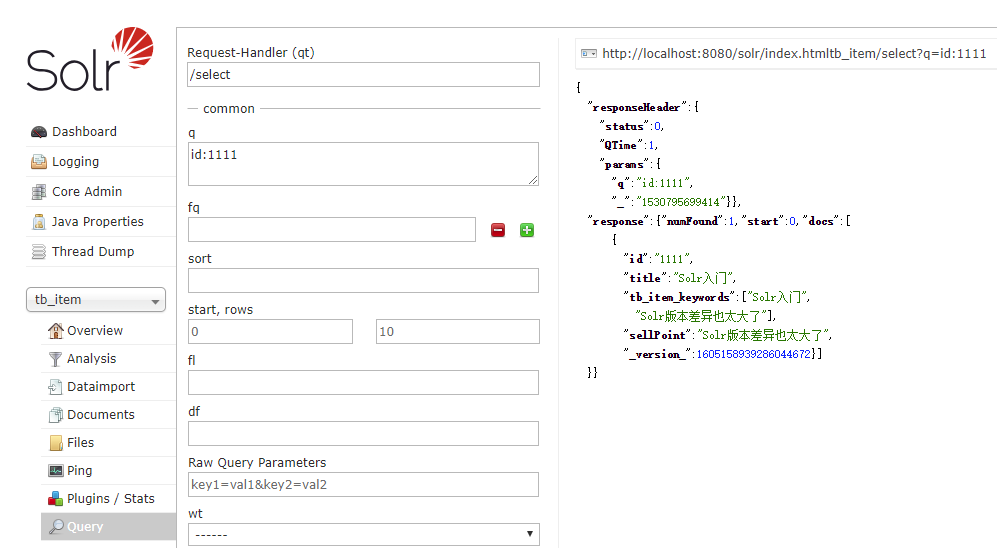Click the Ping monitor icon
This screenshot has width=997, height=548.
(56, 470)
